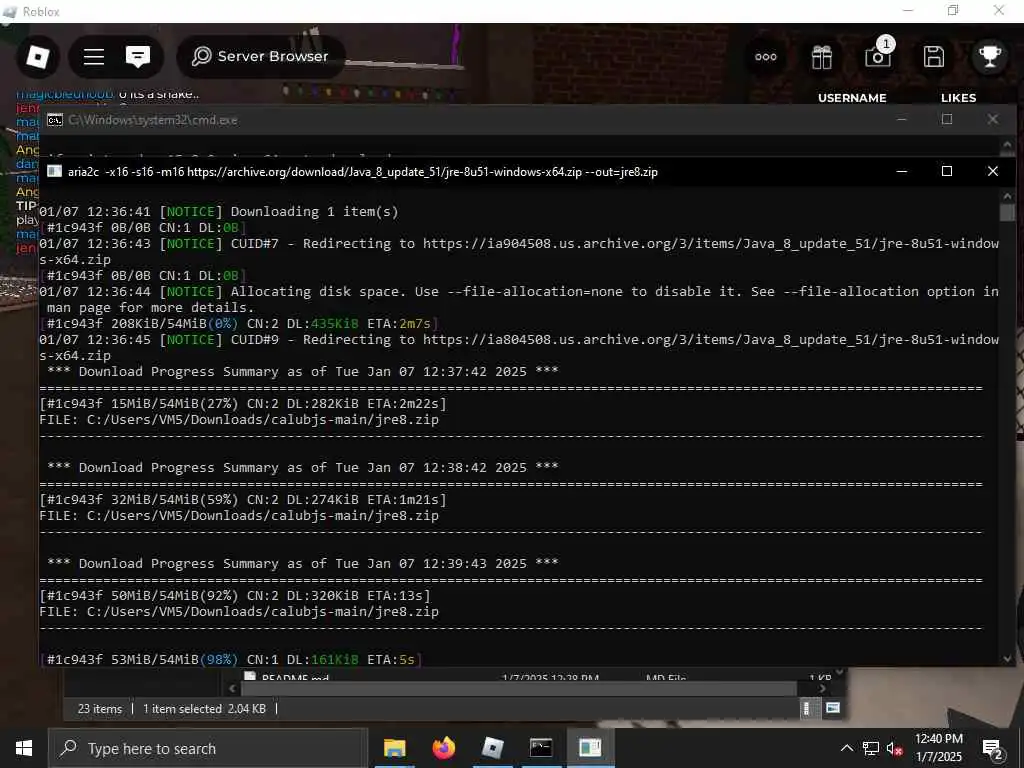Click the 'Allocating disk space' notice line

[519, 299]
